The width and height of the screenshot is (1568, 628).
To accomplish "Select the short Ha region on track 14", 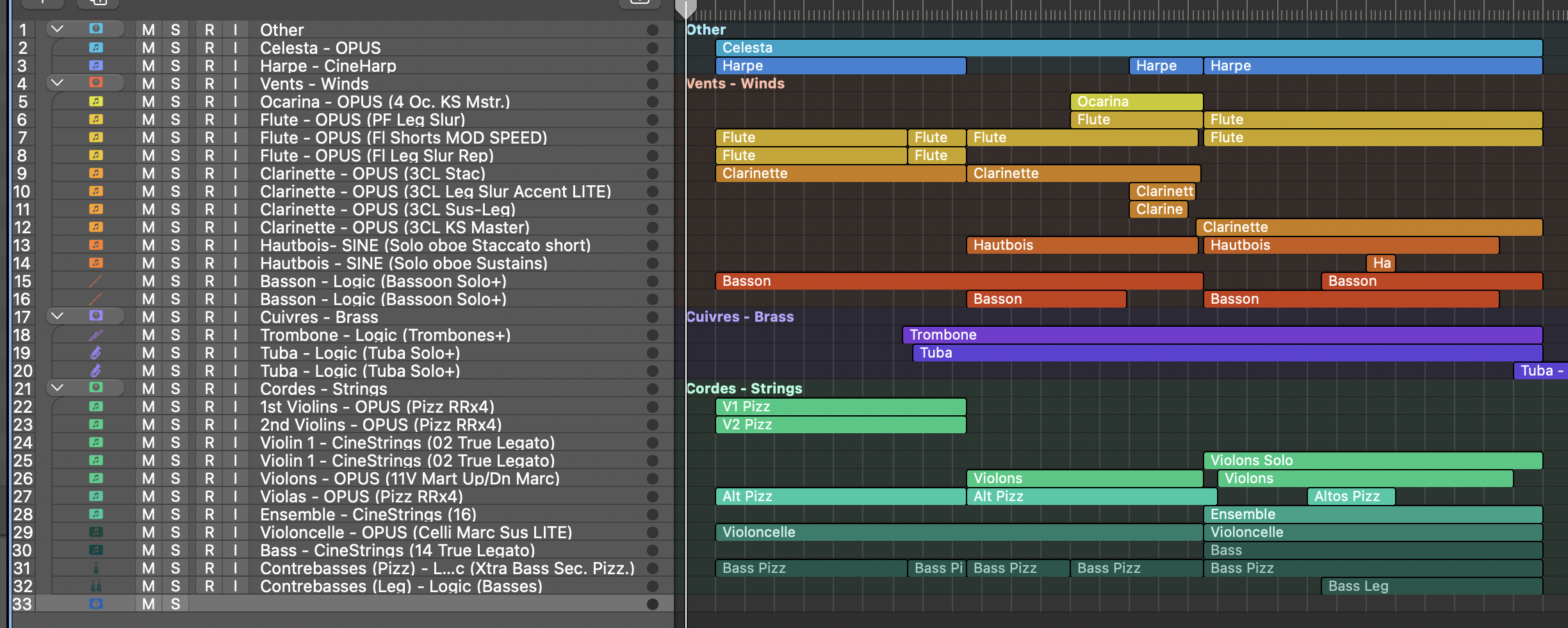I will pyautogui.click(x=1381, y=263).
